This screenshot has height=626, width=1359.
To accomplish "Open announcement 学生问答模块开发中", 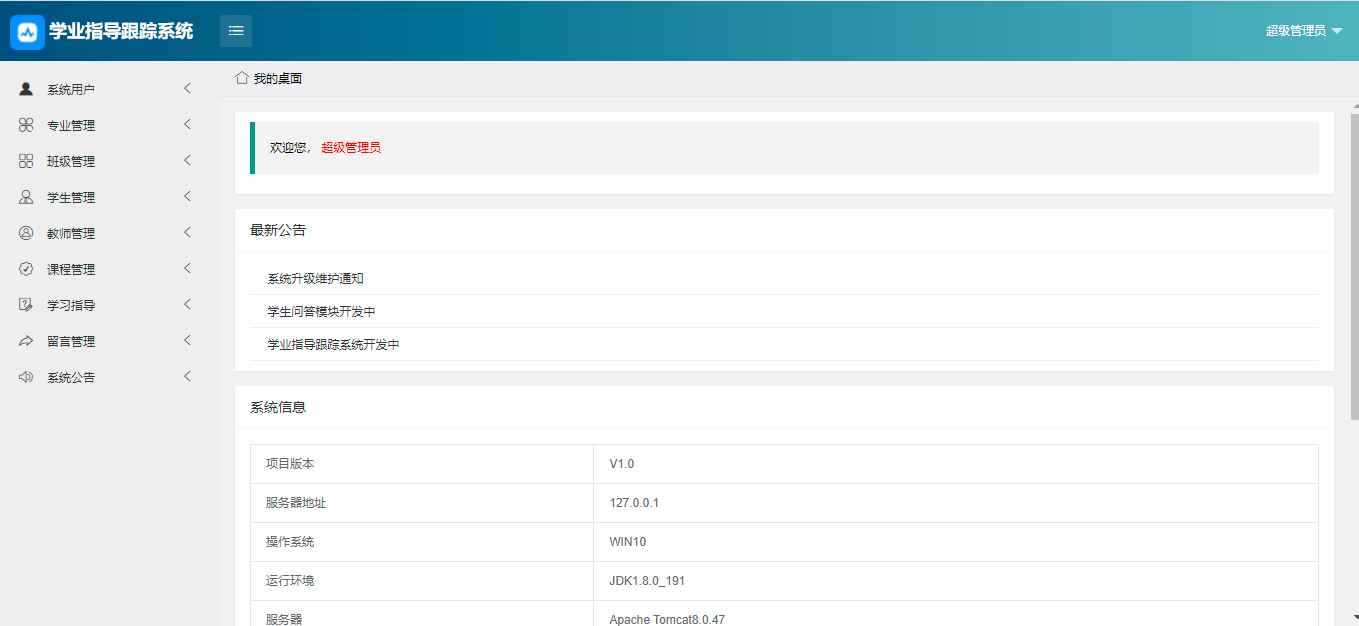I will tap(321, 311).
